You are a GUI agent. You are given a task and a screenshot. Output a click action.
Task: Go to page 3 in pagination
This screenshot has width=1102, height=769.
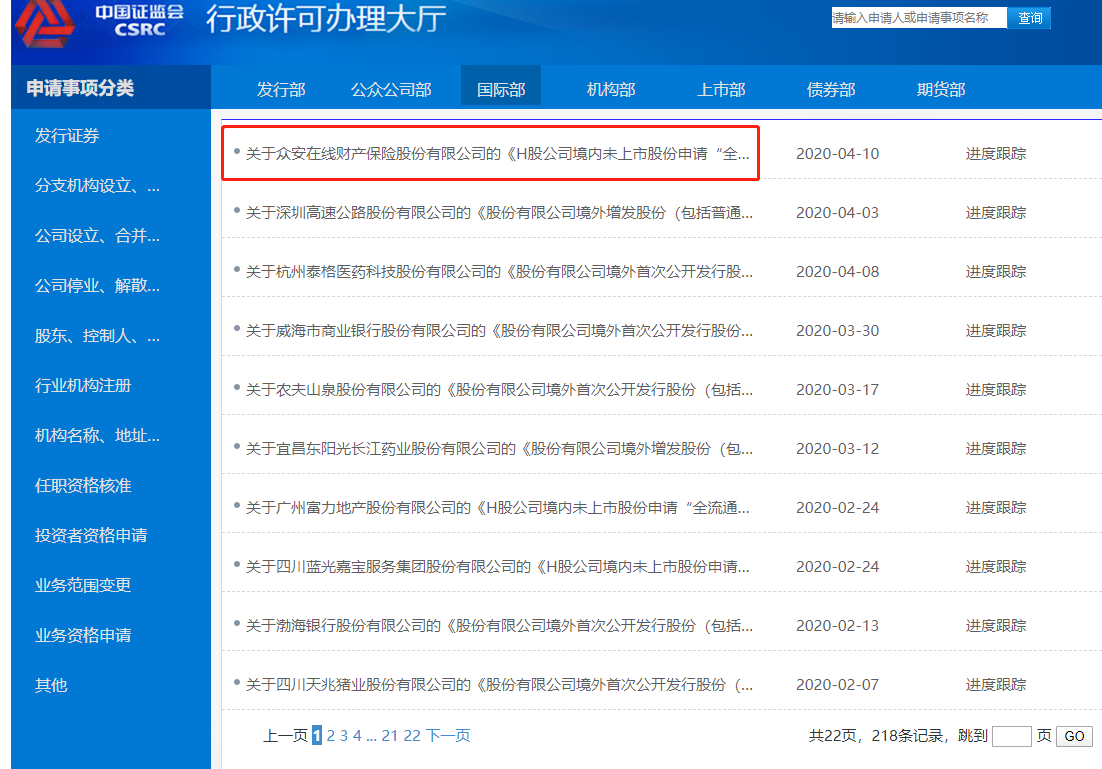tap(344, 736)
